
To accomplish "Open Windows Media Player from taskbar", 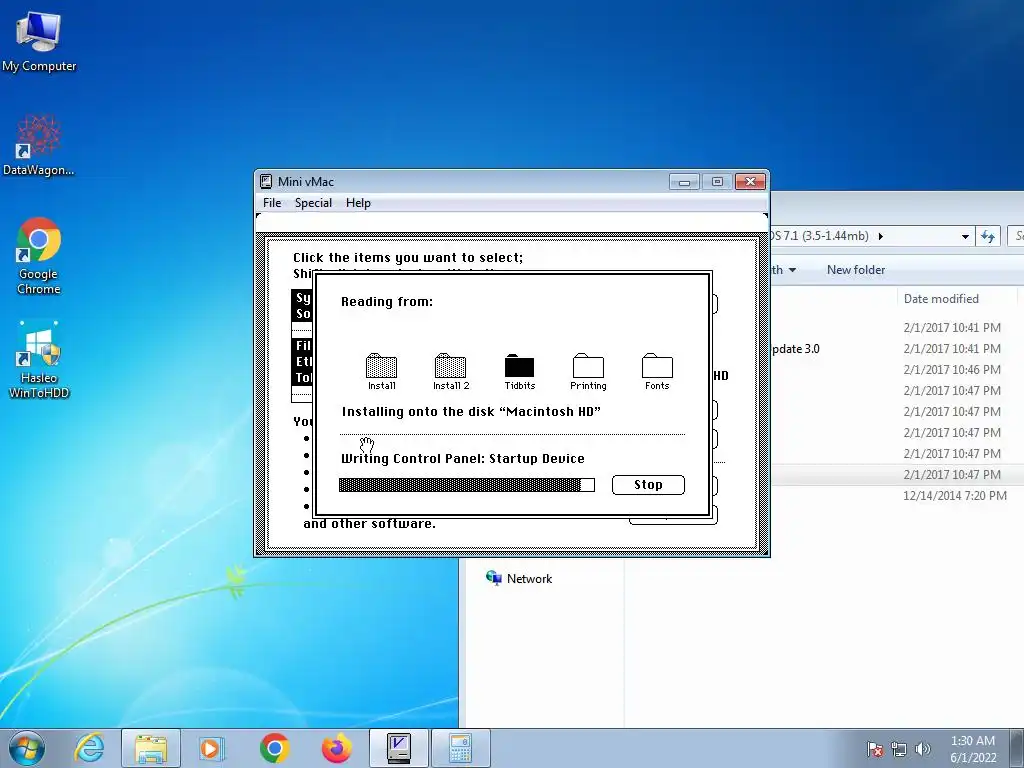I will 212,748.
